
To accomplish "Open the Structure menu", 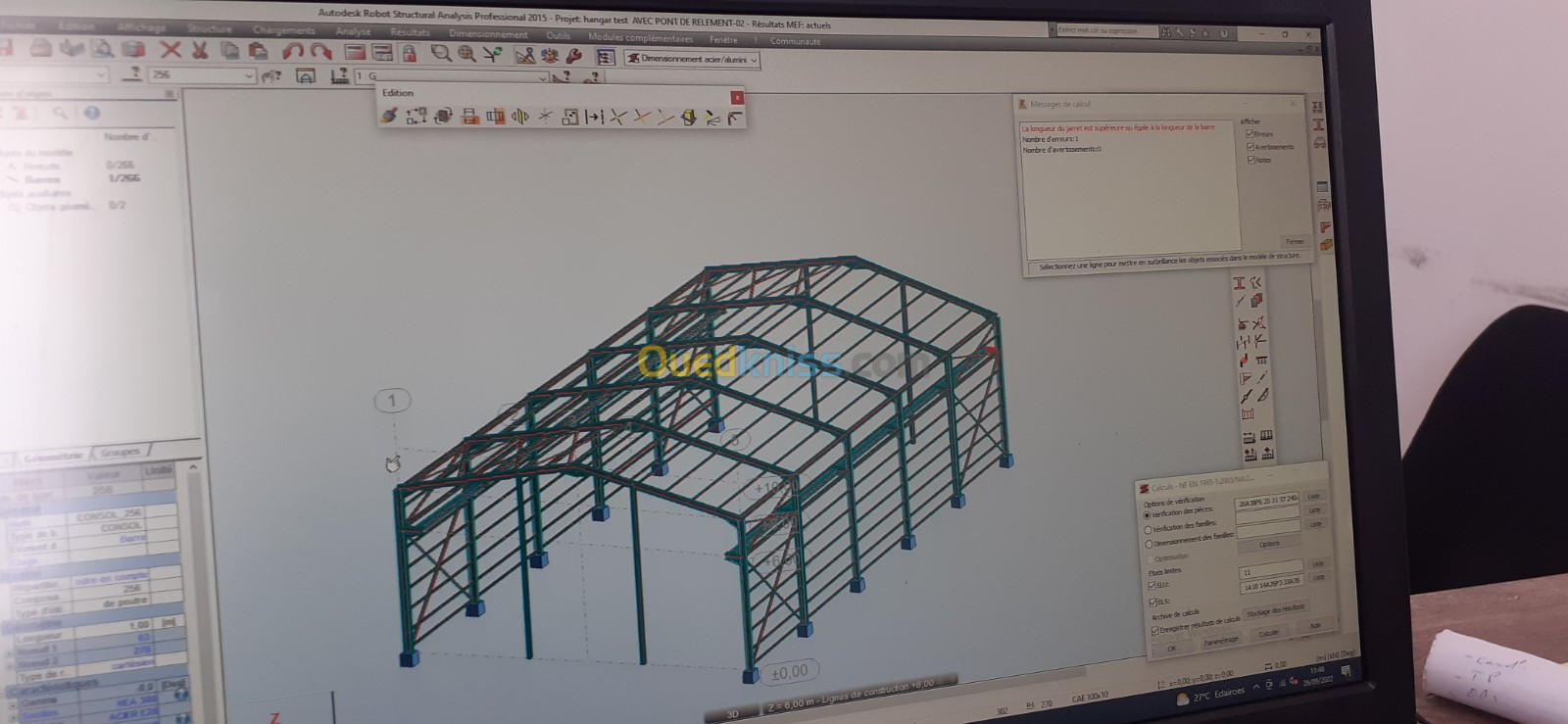I will 211,28.
